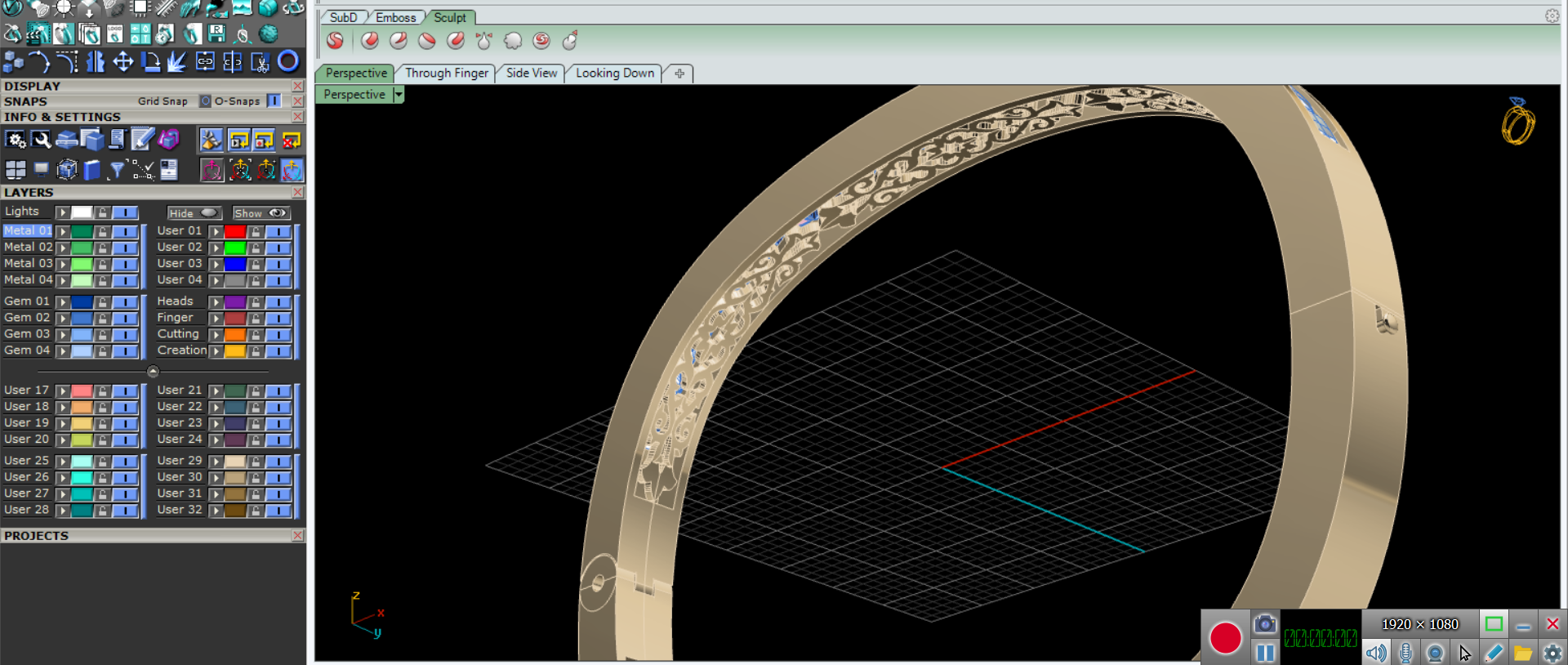Toggle visibility of the Metal 02 layer

pyautogui.click(x=125, y=248)
